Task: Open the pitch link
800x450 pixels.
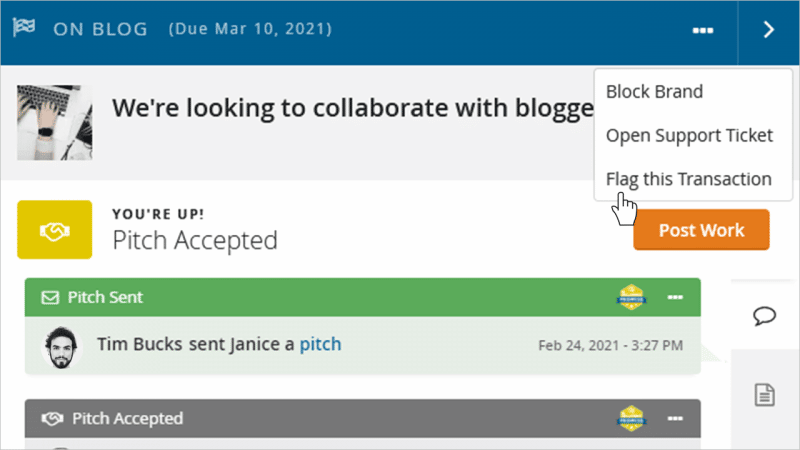Action: pyautogui.click(x=320, y=344)
